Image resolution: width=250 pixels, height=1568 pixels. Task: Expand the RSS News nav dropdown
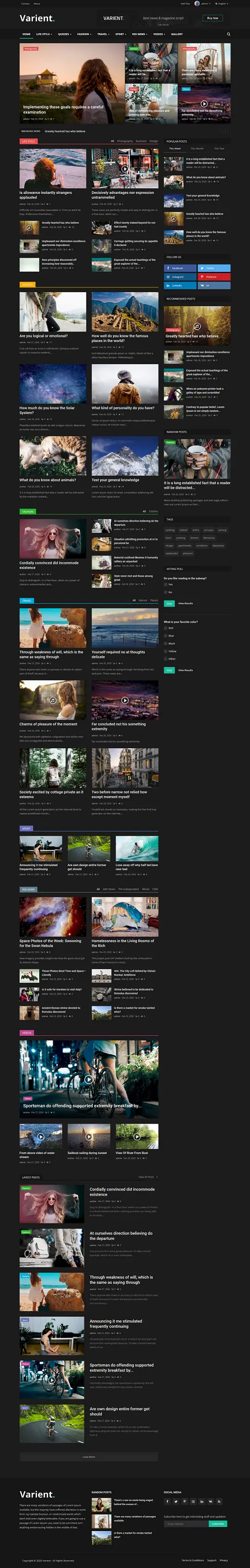pos(140,34)
